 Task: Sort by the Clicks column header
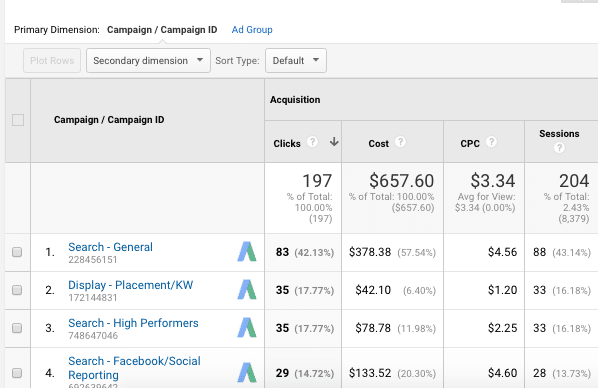pyautogui.click(x=287, y=143)
